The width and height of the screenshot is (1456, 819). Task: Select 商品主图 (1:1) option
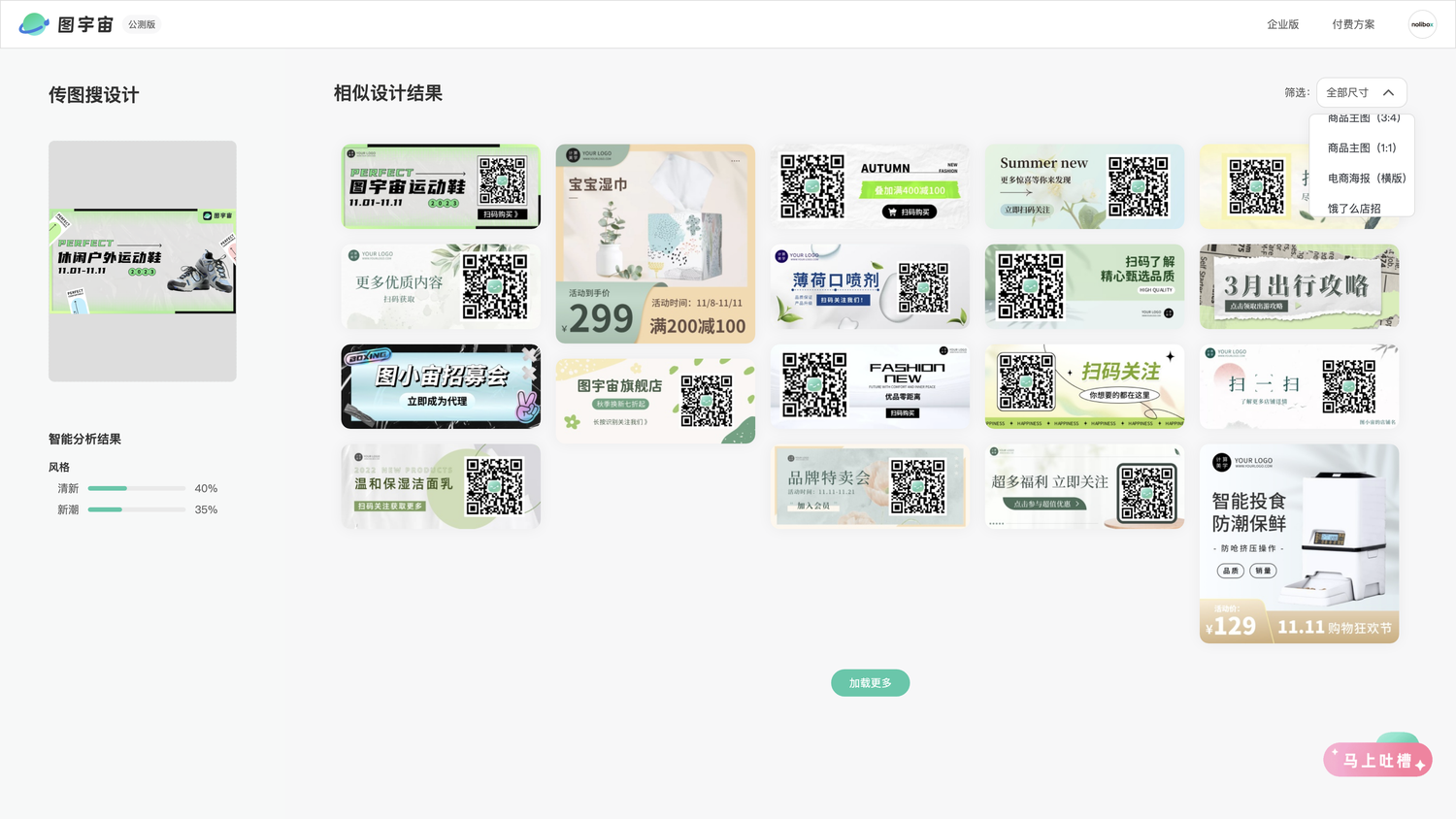point(1362,148)
